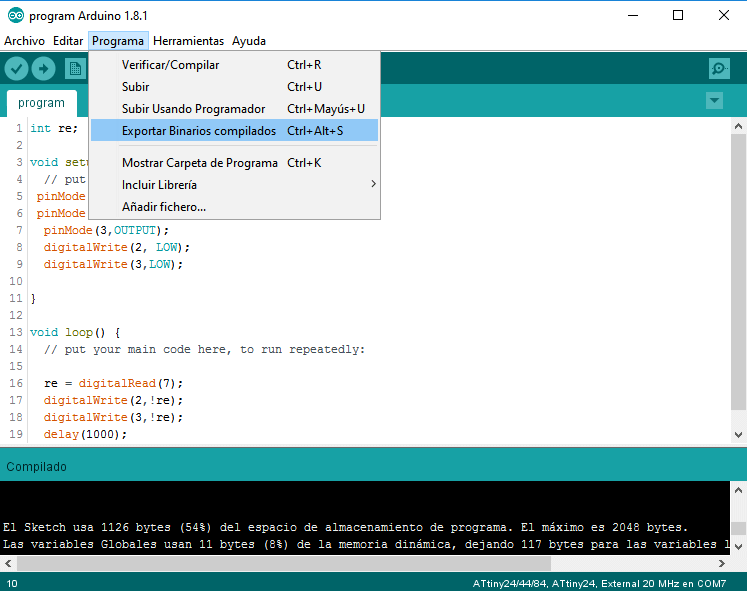Click console scrollbar up arrow
Viewport: 747px width, 591px height.
738,490
